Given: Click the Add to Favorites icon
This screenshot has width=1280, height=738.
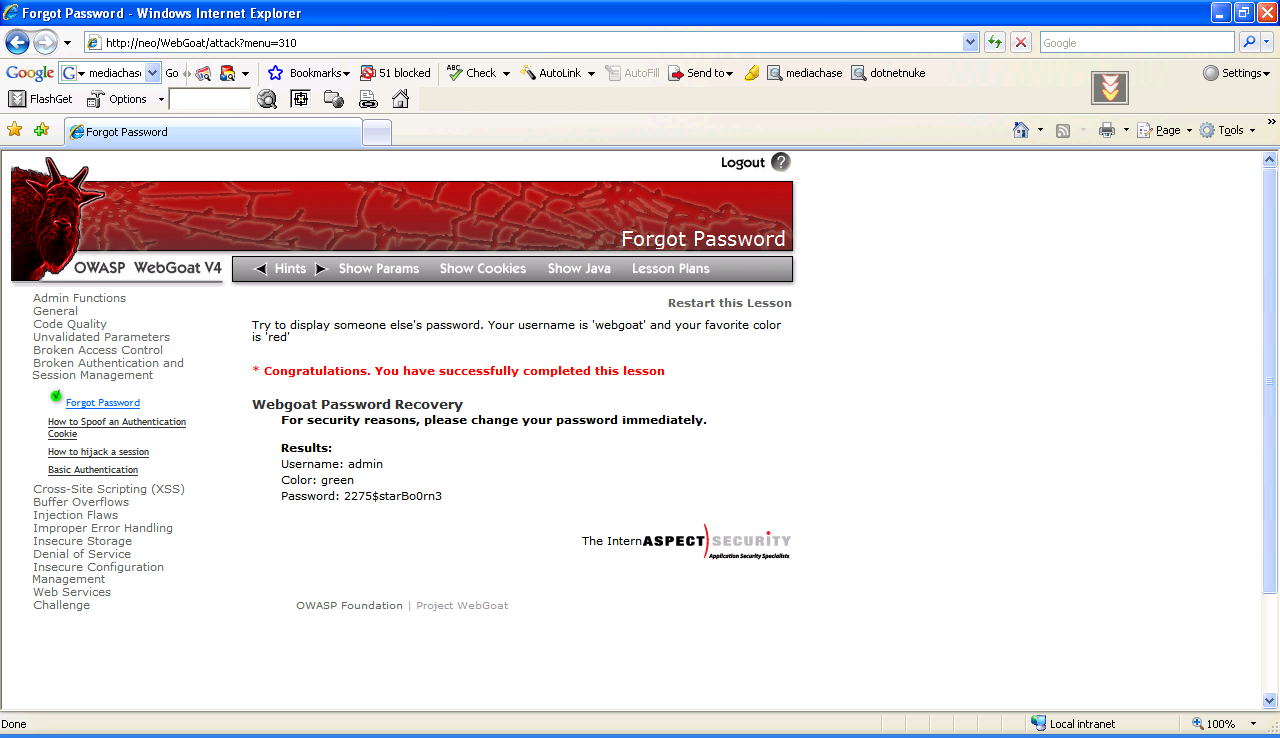Looking at the screenshot, I should (41, 130).
